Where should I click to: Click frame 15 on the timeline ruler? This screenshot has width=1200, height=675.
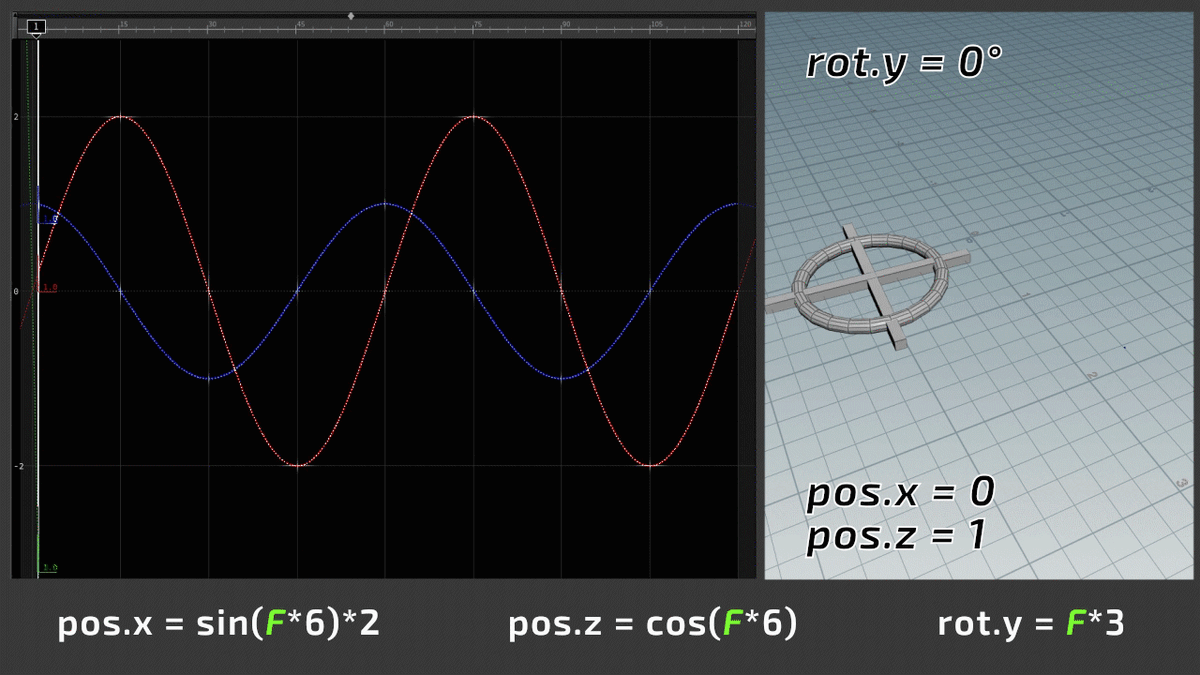[x=124, y=23]
